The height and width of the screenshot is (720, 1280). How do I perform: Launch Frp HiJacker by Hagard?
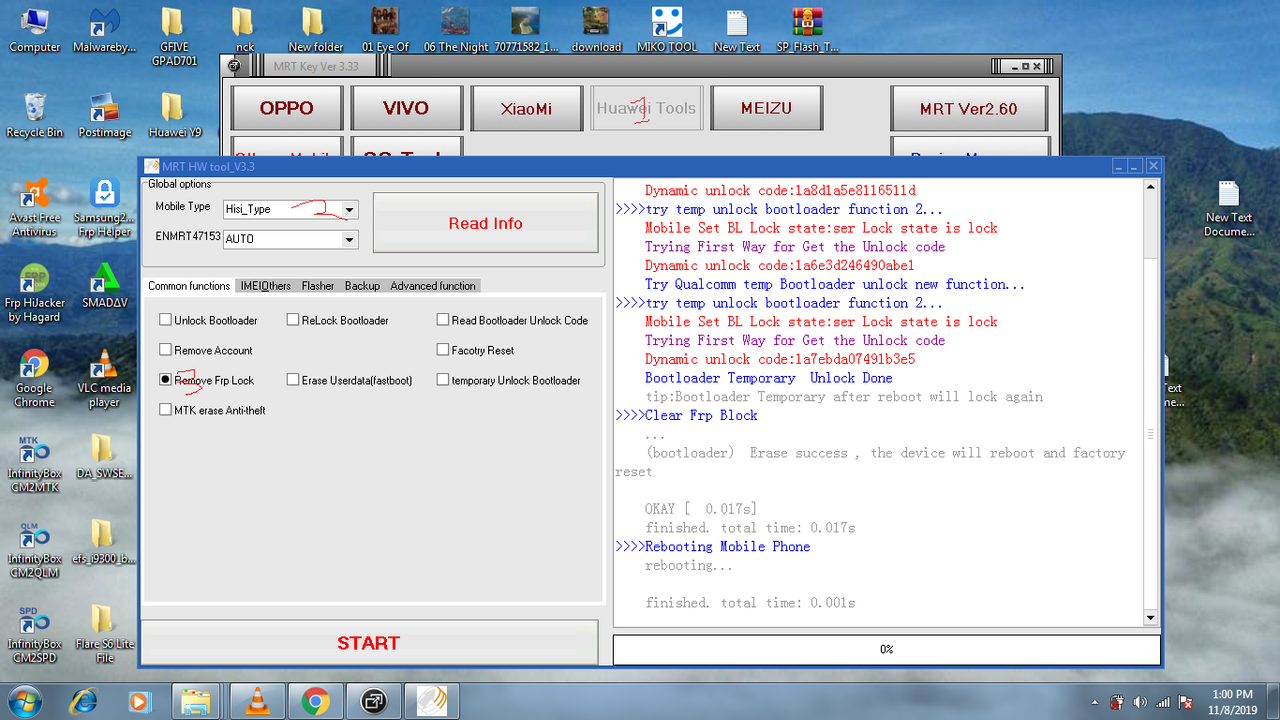(35, 293)
